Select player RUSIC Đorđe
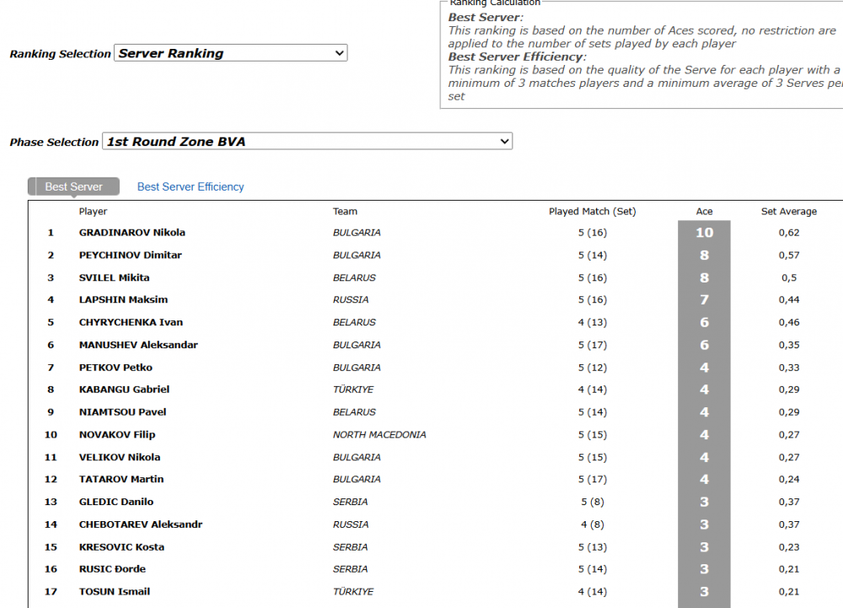Viewport: 843px width, 608px height. coord(112,569)
